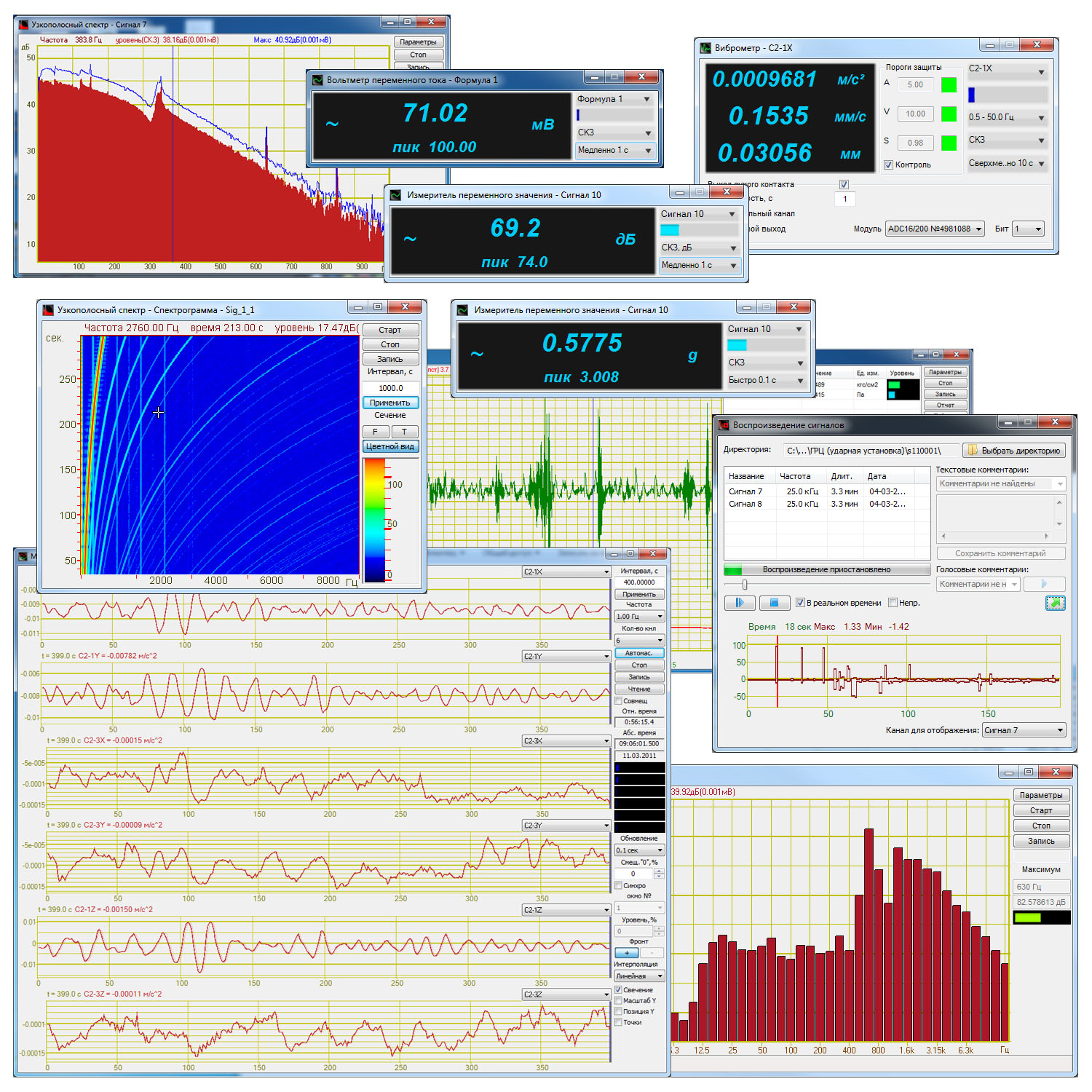Click playback position slider handle

[744, 585]
